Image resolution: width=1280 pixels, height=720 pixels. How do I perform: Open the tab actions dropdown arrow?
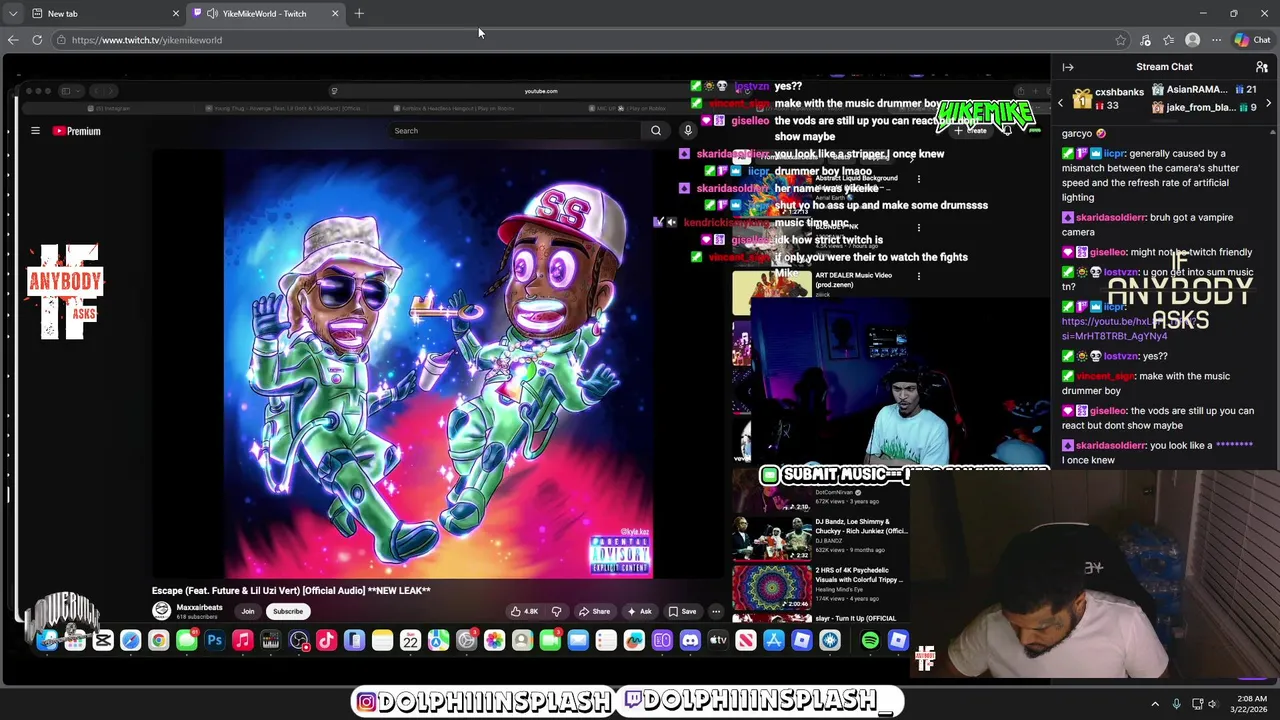tap(12, 14)
